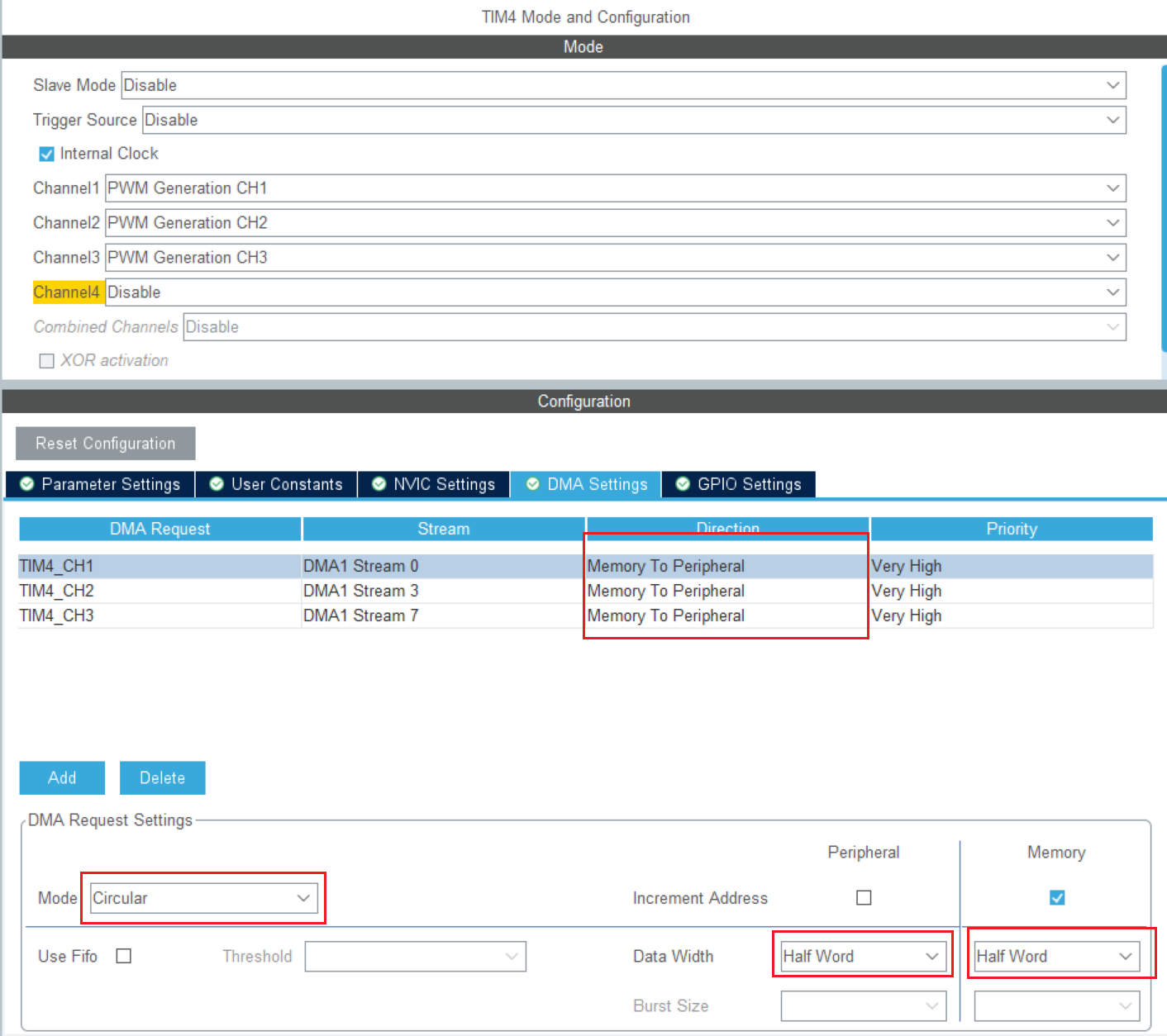
Task: Open the Slave Mode dropdown
Action: [x=623, y=85]
